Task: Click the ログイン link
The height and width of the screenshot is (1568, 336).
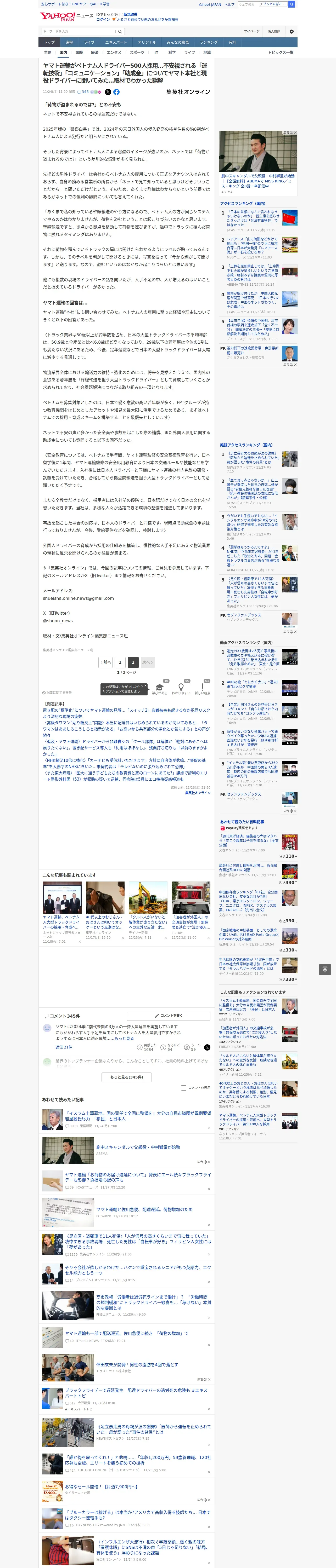Action: (x=103, y=20)
